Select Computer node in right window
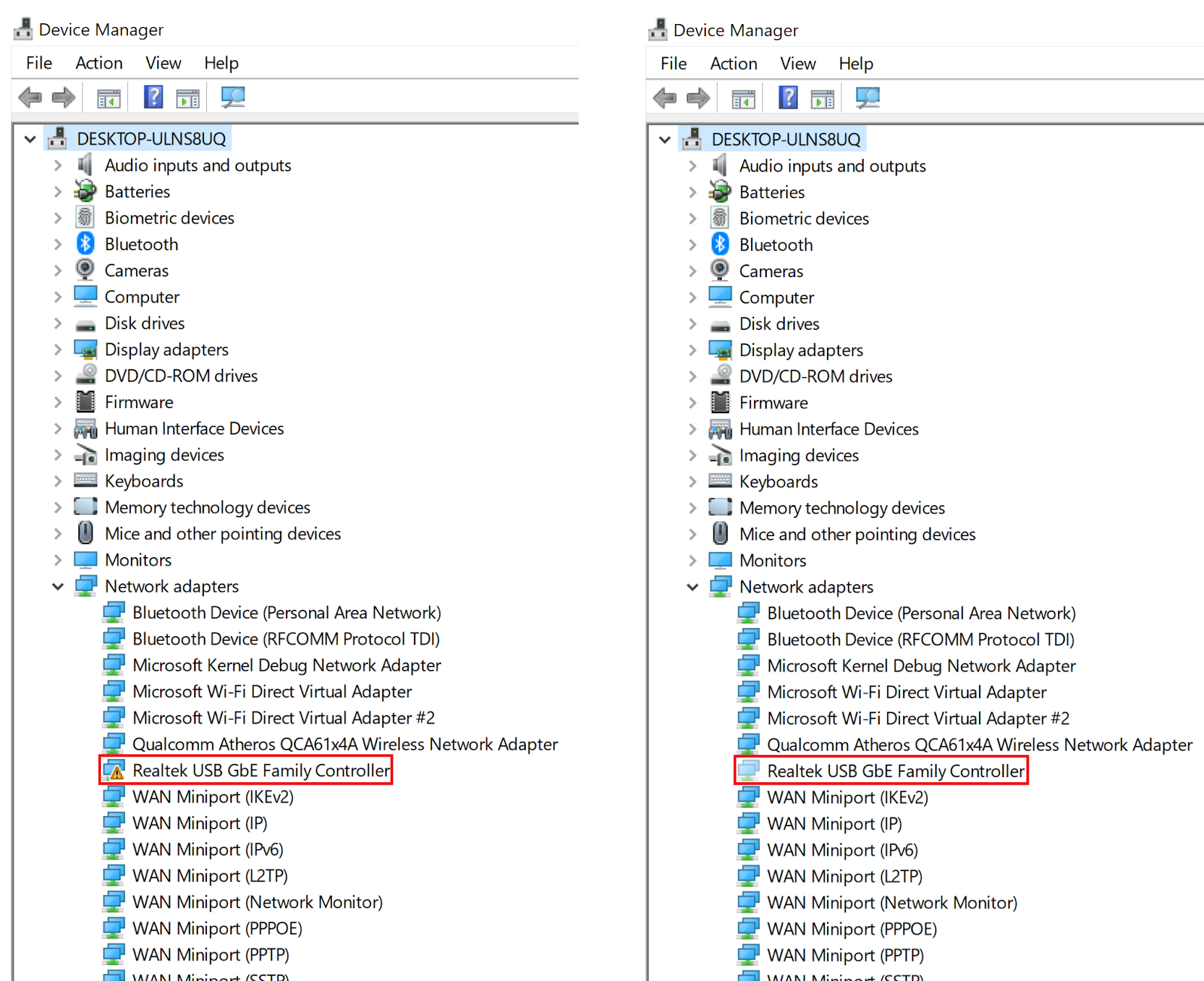The image size is (1204, 981). pos(777,297)
